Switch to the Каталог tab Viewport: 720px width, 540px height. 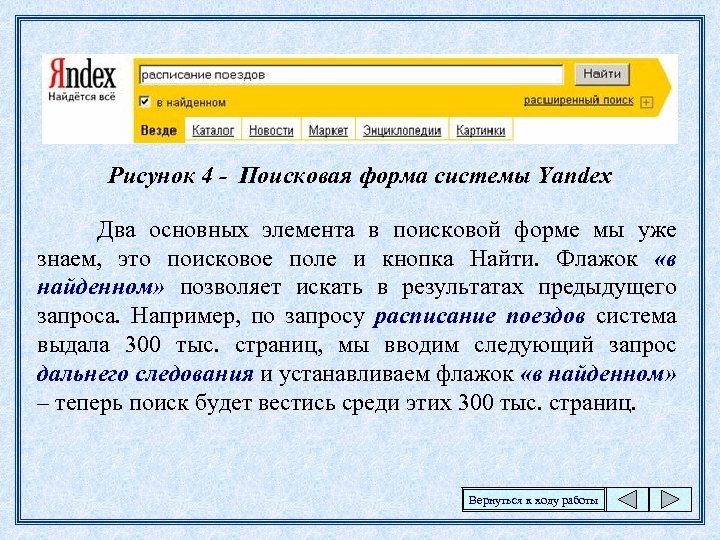pos(213,131)
